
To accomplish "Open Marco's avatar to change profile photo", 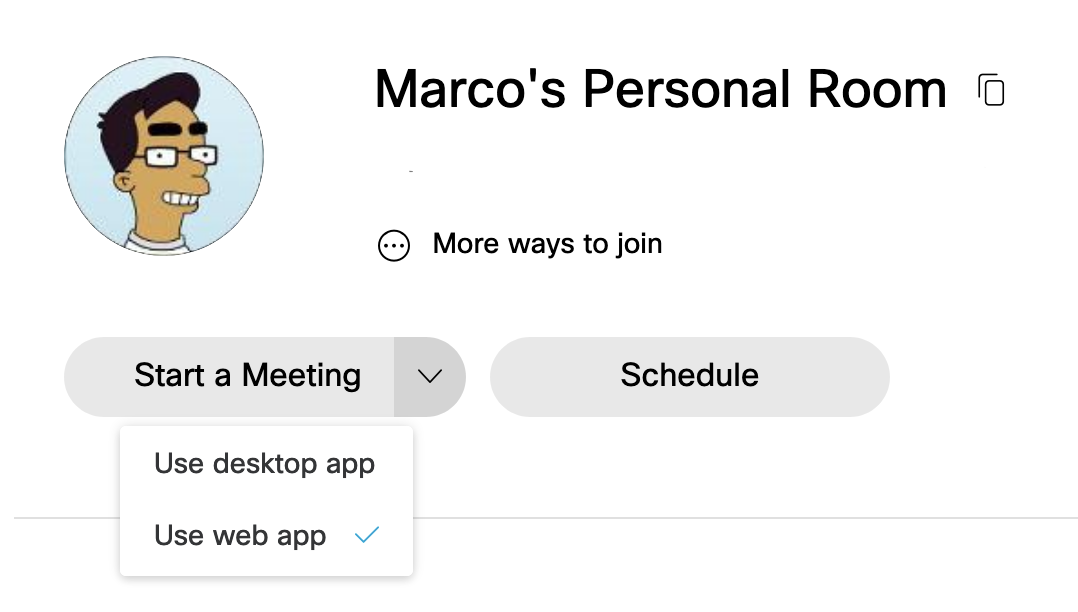I will (x=164, y=155).
